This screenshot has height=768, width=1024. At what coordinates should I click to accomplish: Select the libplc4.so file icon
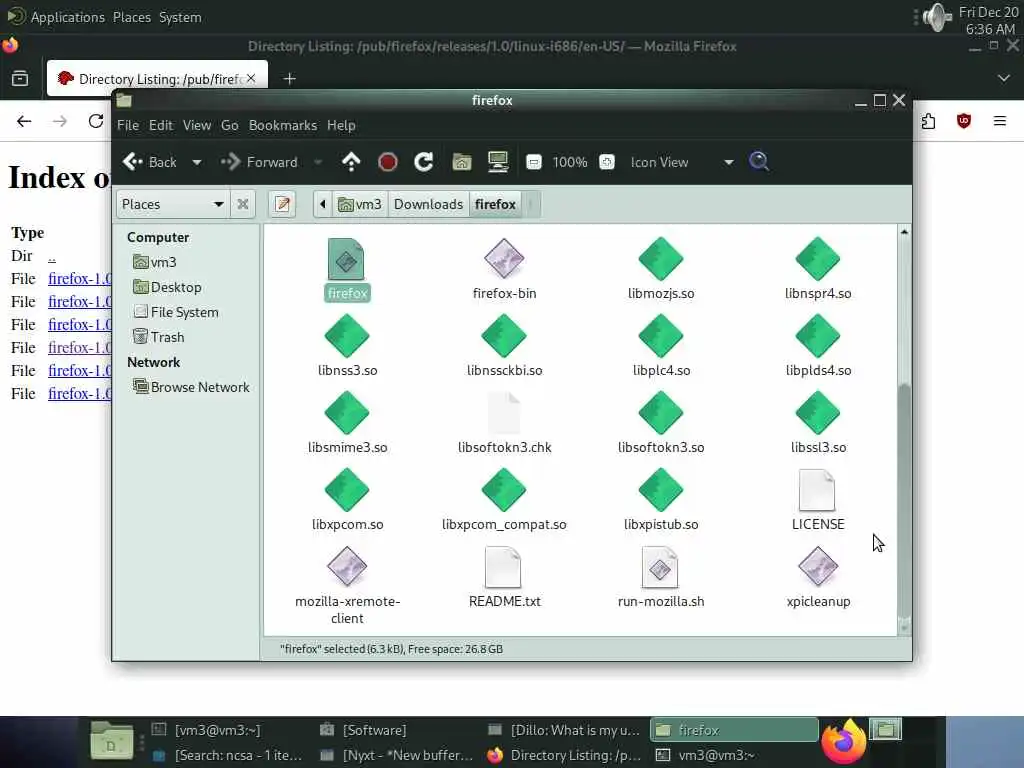[661, 336]
